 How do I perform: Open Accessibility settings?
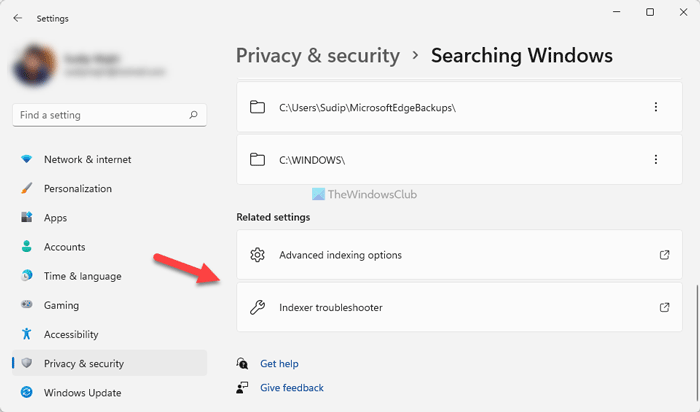pos(71,335)
